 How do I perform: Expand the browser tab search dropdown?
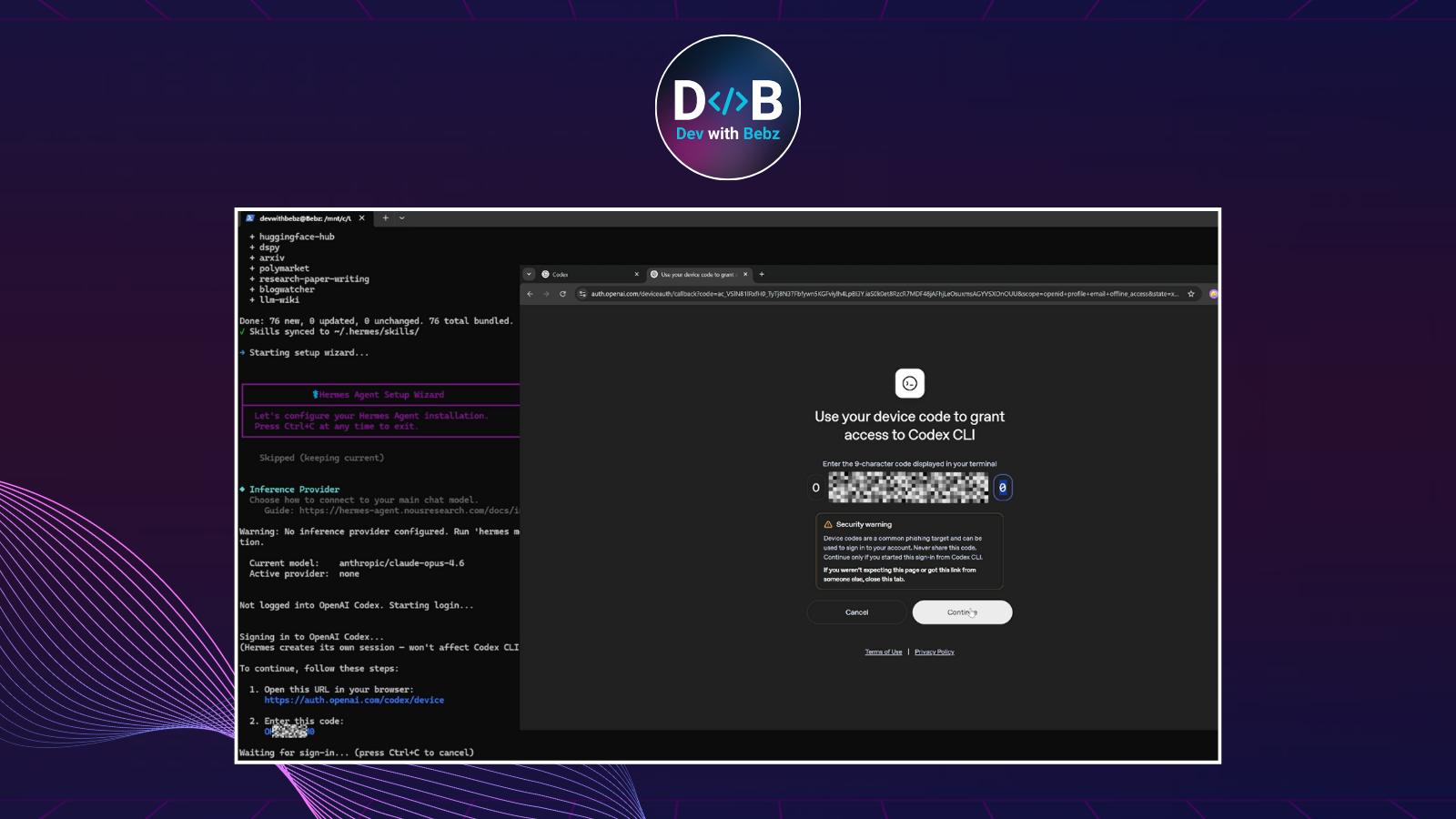pyautogui.click(x=529, y=274)
